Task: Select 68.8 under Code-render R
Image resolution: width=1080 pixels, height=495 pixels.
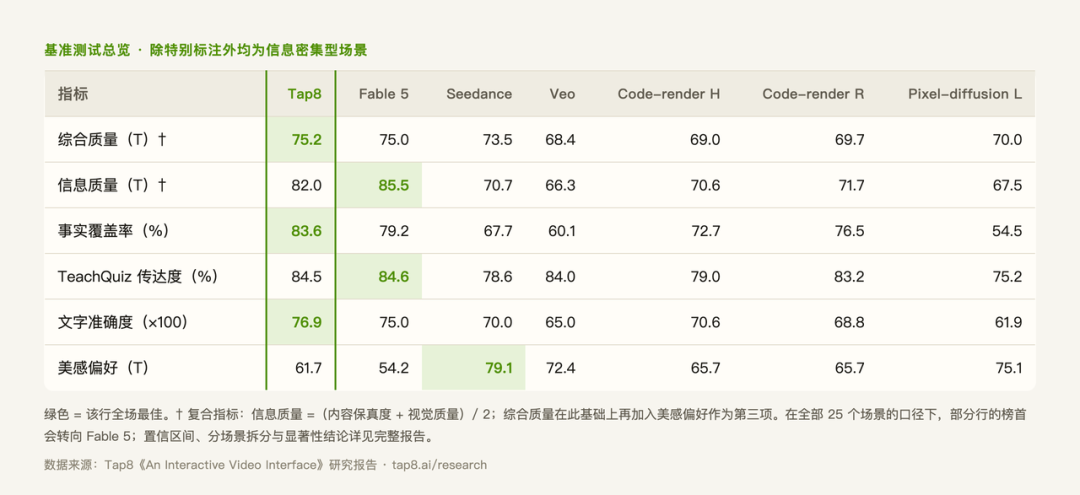Action: (850, 322)
